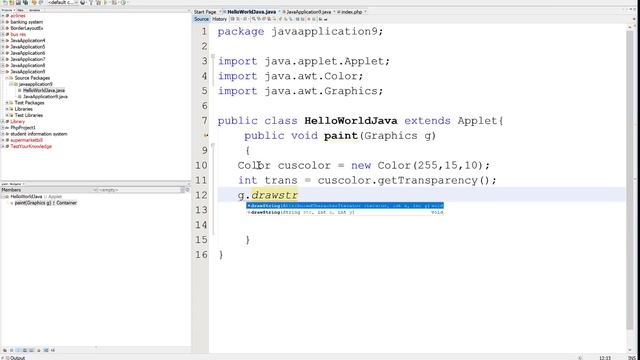The image size is (640, 360).
Task: Expand the bus res project node
Action: 3,34
